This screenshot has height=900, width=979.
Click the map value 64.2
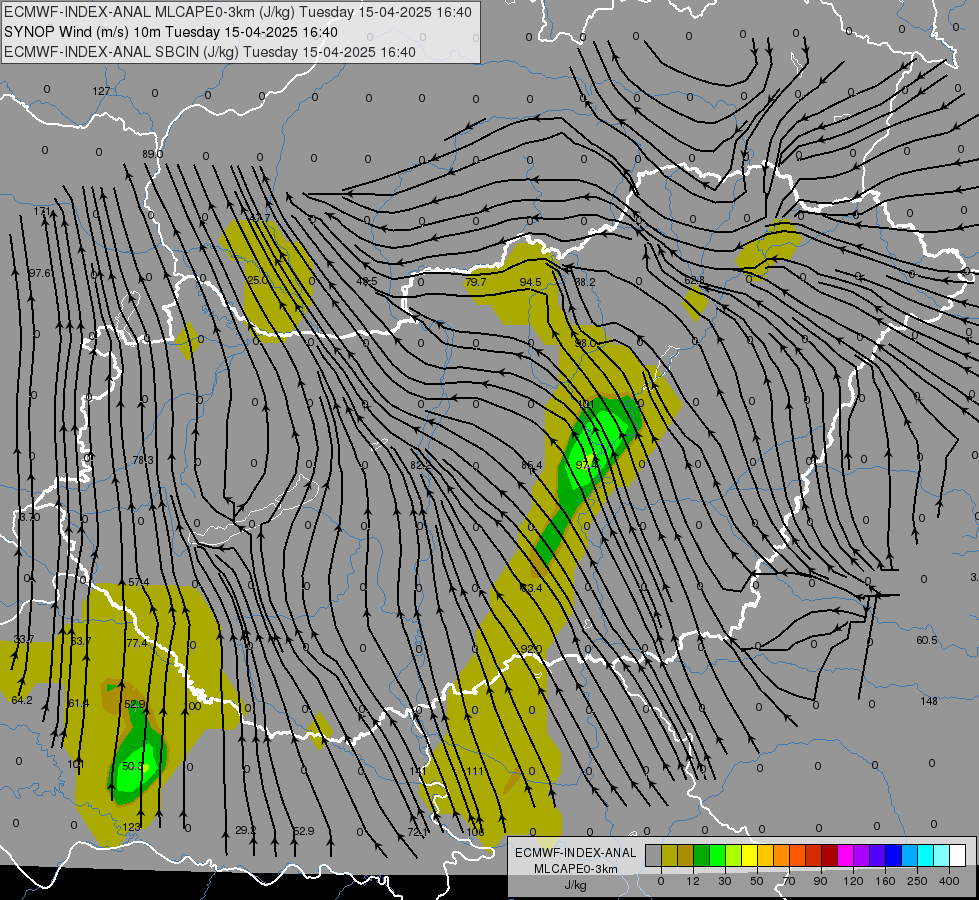22,700
